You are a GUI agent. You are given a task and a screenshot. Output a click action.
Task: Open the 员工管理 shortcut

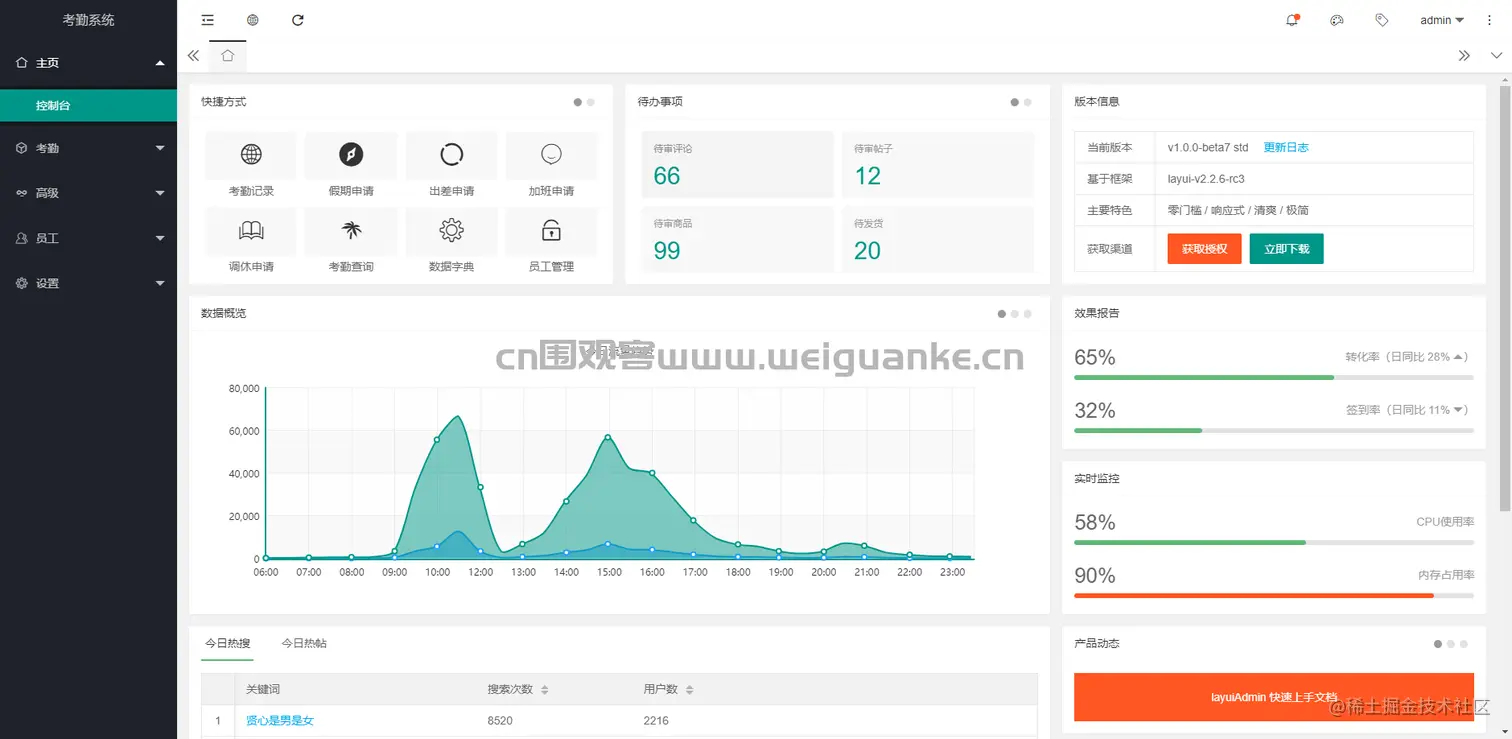click(x=551, y=241)
